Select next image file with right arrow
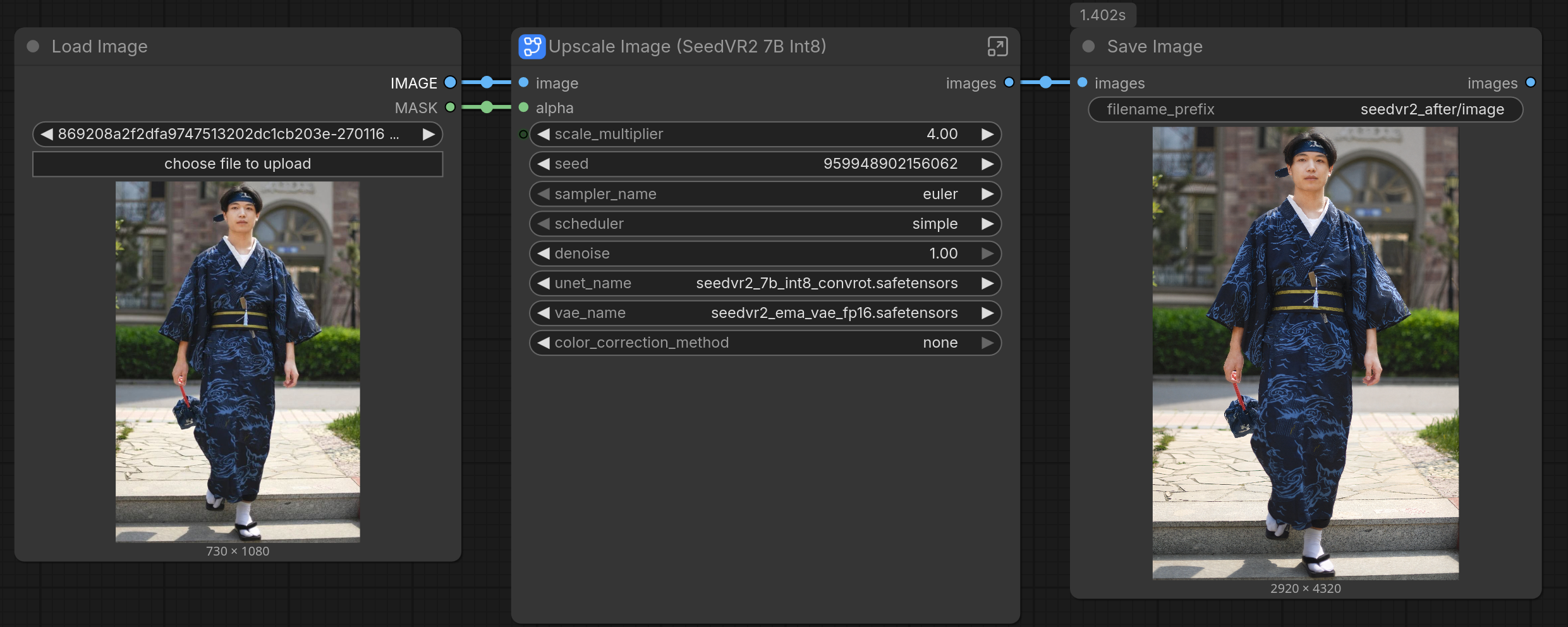Viewport: 1568px width, 627px height. click(428, 134)
